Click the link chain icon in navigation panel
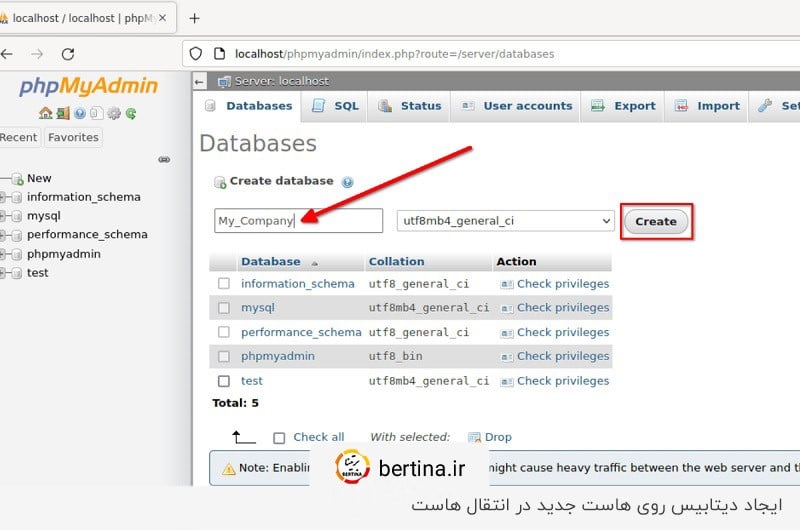Image resolution: width=800 pixels, height=530 pixels. tap(164, 160)
